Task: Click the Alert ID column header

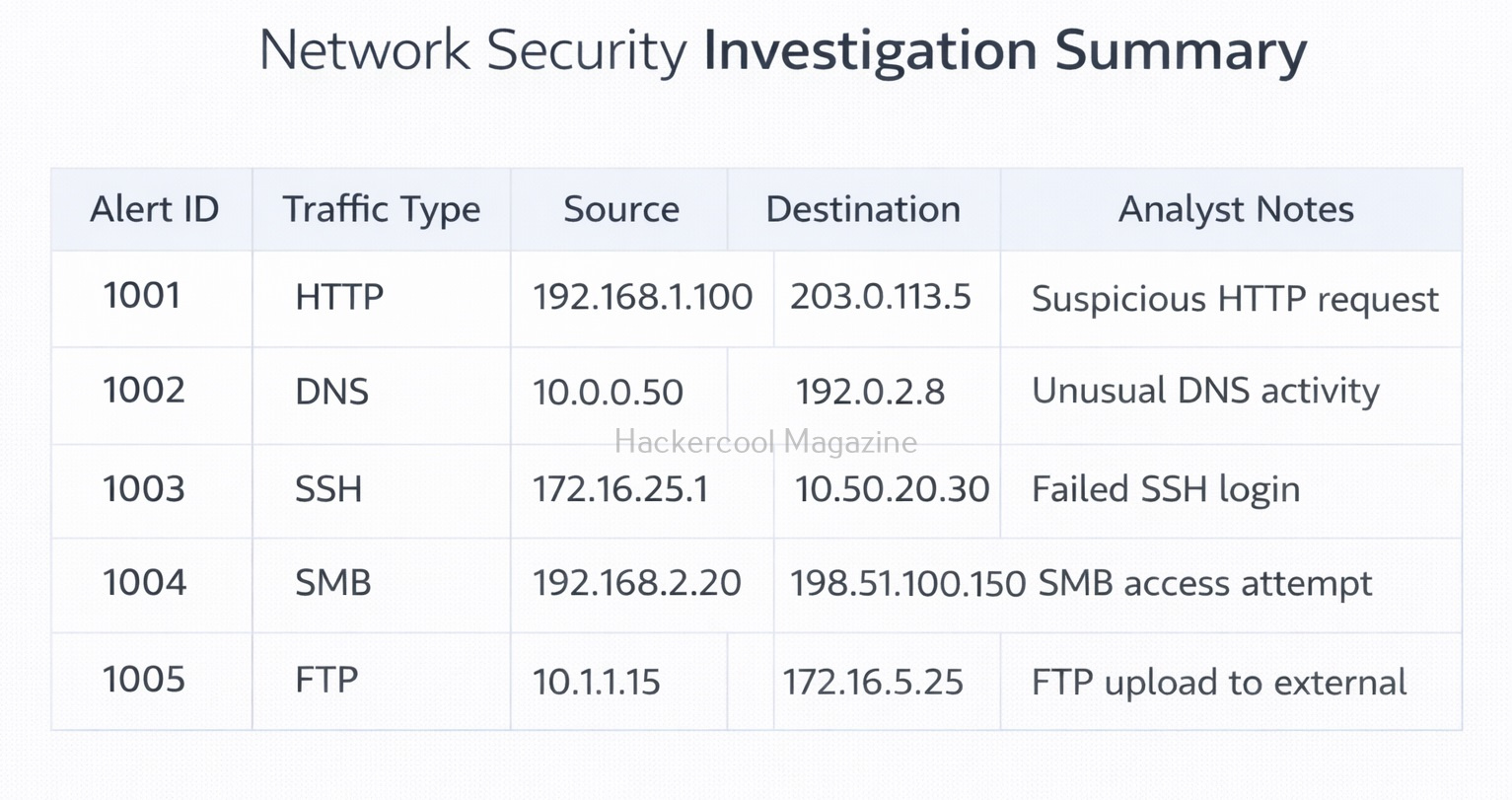Action: (x=154, y=209)
